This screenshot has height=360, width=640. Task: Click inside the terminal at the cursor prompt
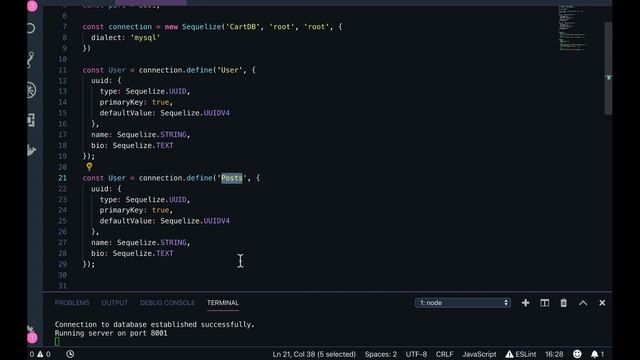57,342
